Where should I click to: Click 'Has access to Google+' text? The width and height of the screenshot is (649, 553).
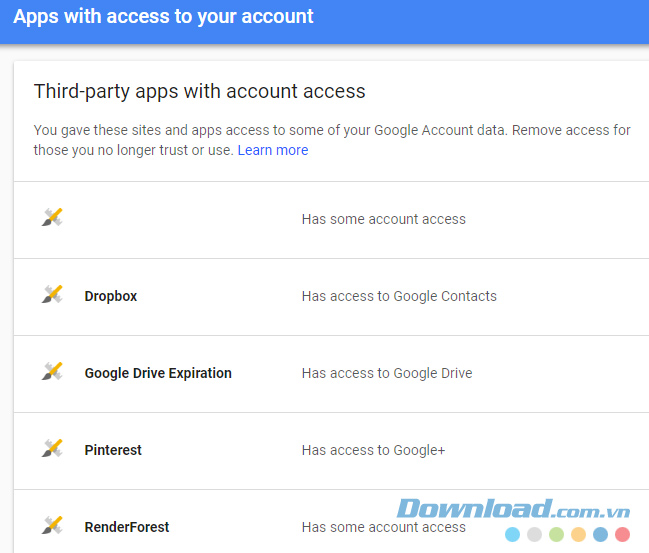(373, 450)
